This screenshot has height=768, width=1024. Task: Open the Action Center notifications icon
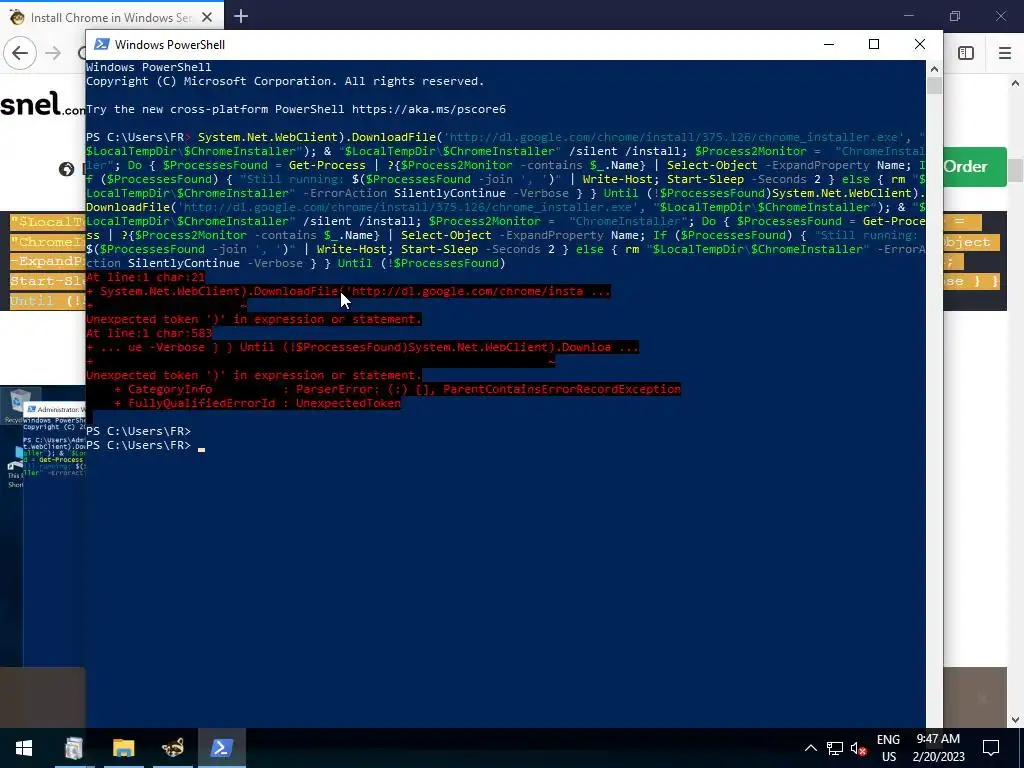click(991, 748)
